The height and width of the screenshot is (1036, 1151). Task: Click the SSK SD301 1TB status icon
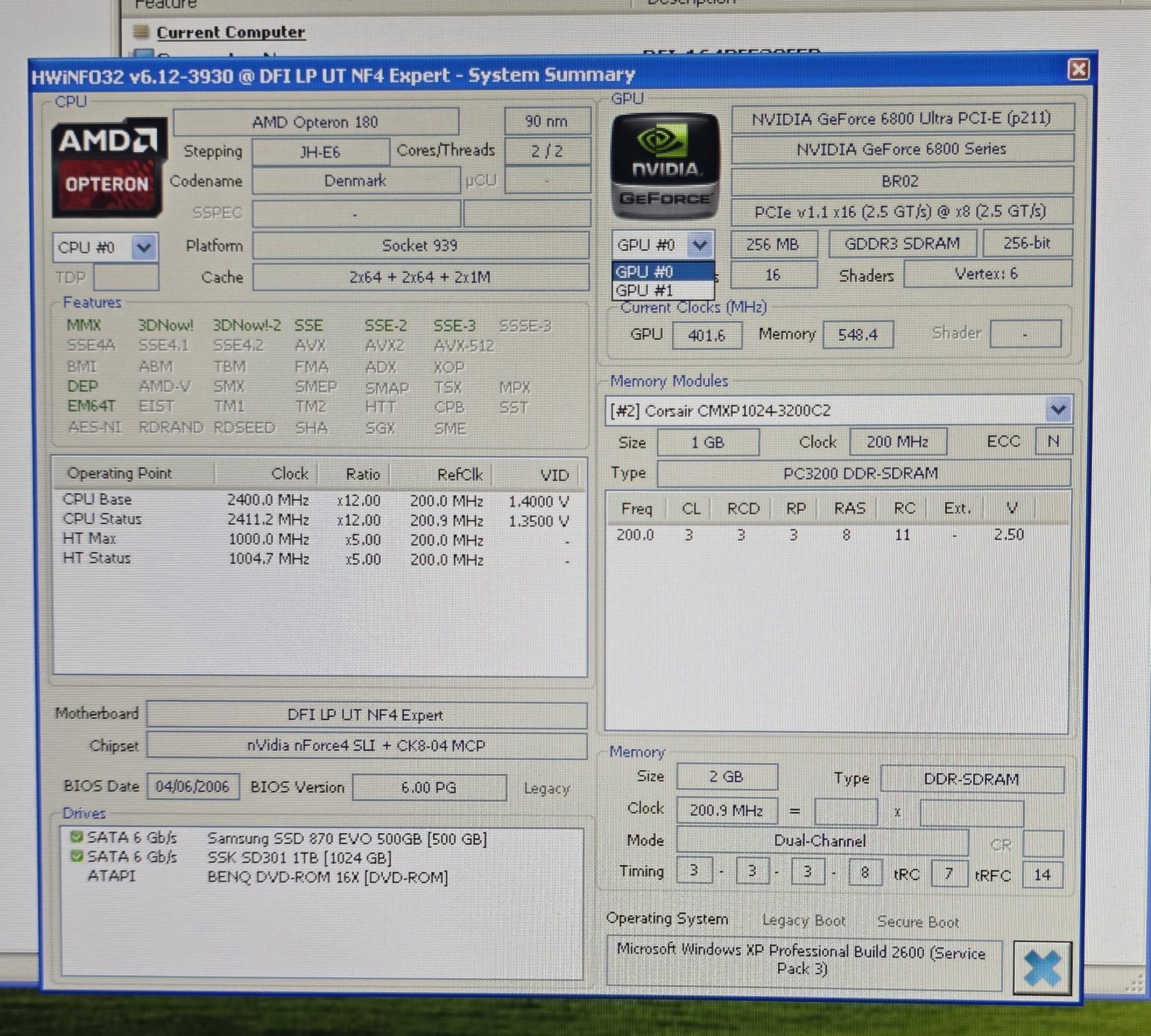pyautogui.click(x=76, y=857)
